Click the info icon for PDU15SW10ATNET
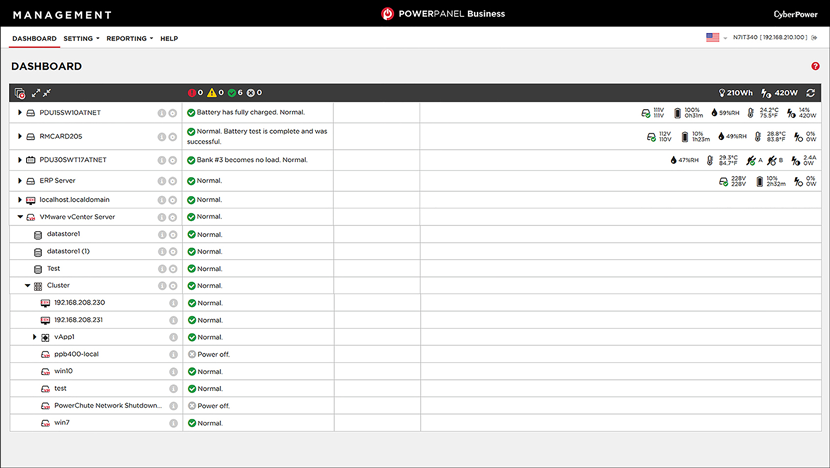The width and height of the screenshot is (830, 468). click(x=162, y=113)
